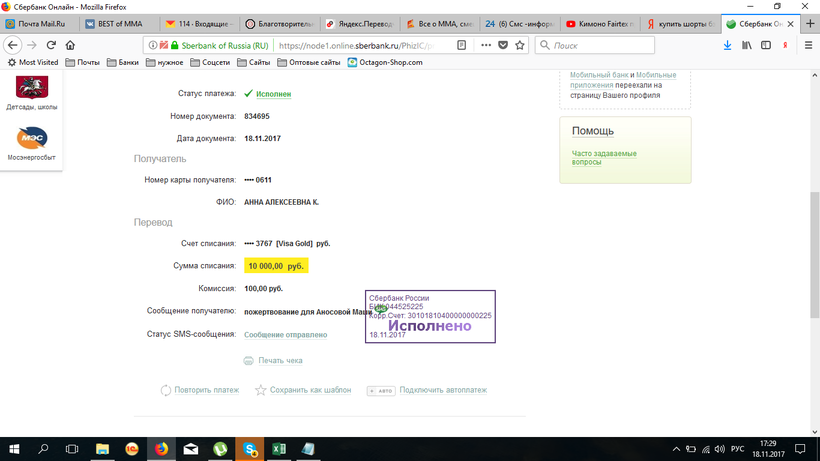Open the нужное bookmarks folder
Viewport: 820px width, 461px height.
pos(165,62)
